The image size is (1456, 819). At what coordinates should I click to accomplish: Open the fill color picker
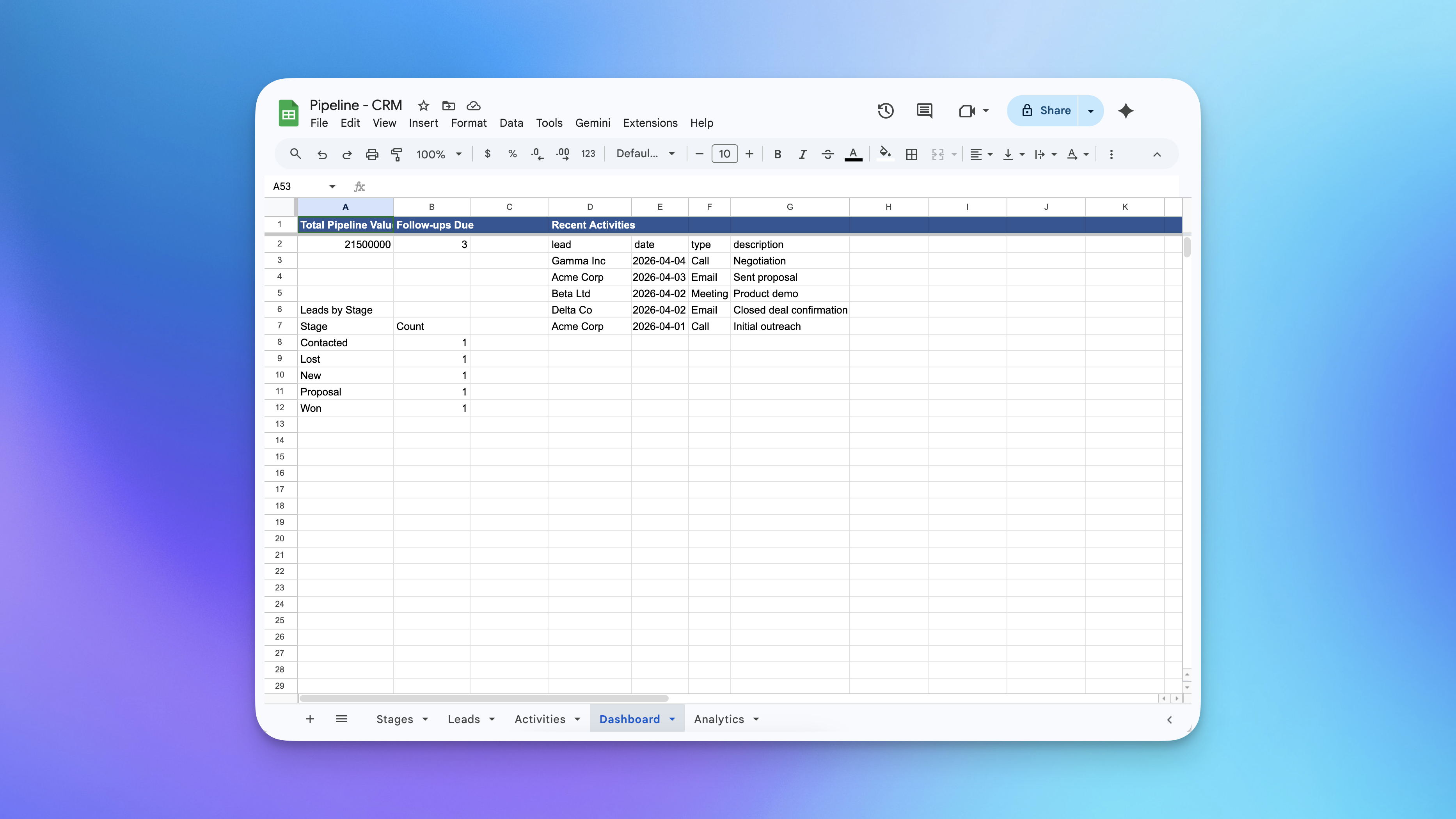tap(884, 154)
